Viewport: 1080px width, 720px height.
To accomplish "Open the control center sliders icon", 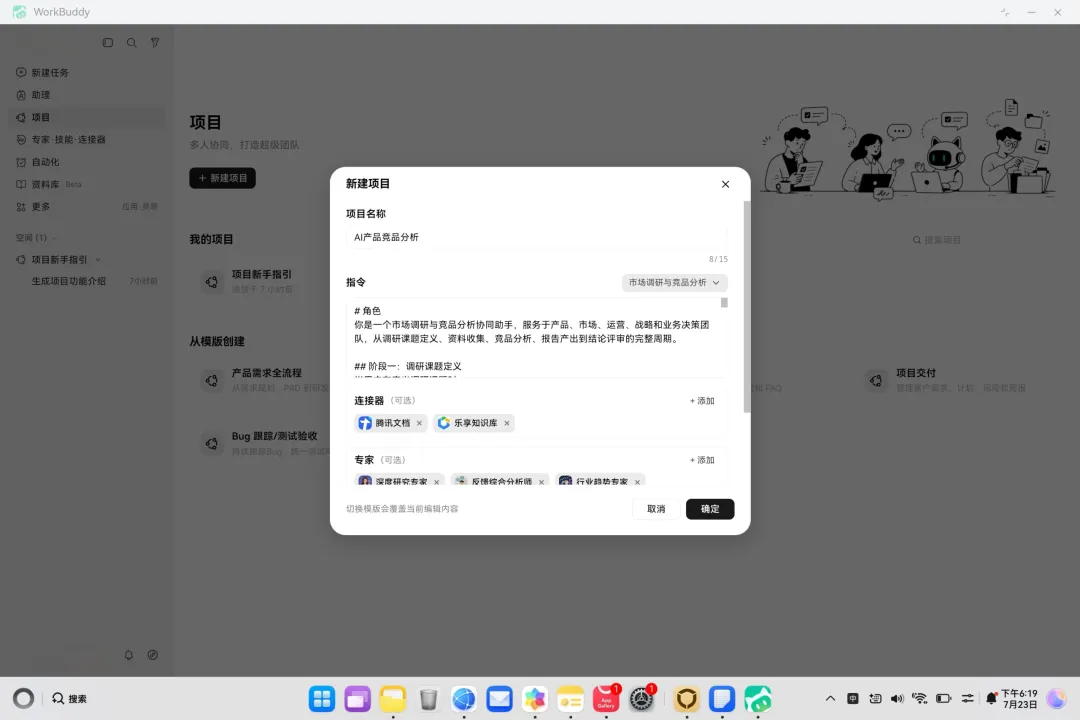I will tap(968, 699).
